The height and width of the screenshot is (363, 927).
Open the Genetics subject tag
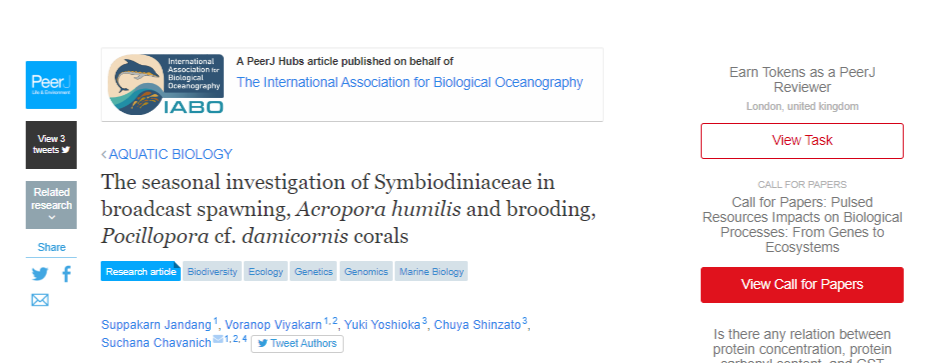point(313,271)
